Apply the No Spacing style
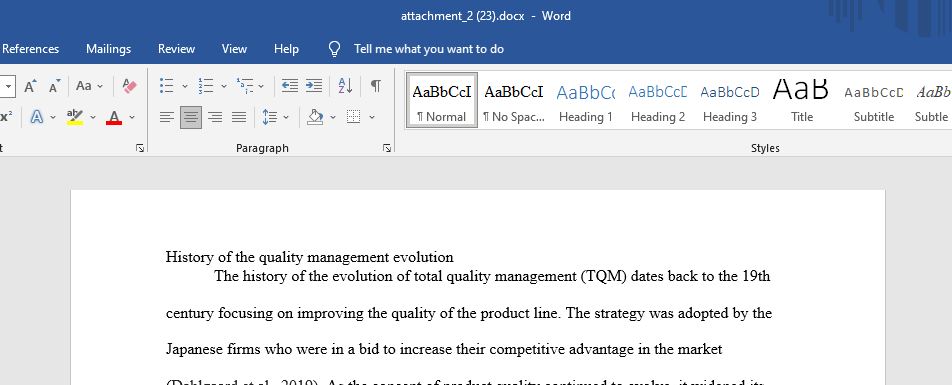 514,101
